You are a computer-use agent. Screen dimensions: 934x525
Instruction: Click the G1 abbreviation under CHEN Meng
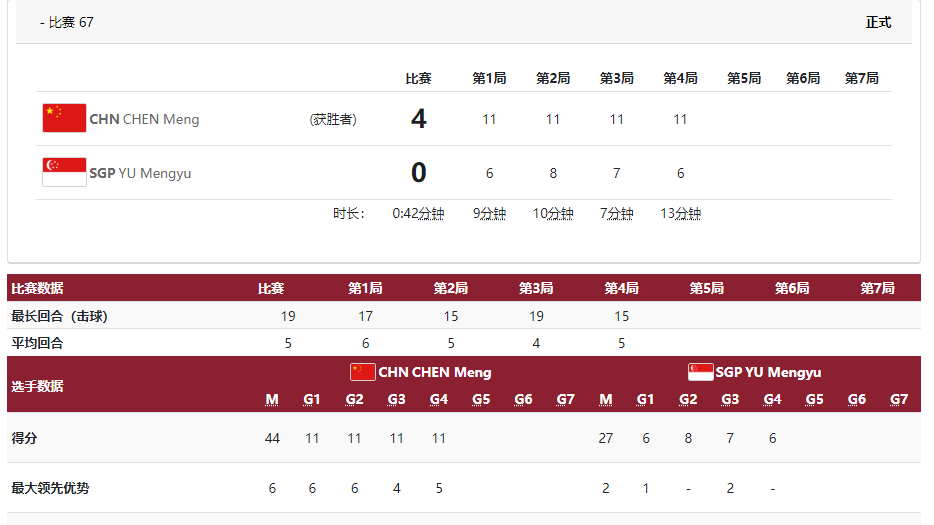(312, 399)
